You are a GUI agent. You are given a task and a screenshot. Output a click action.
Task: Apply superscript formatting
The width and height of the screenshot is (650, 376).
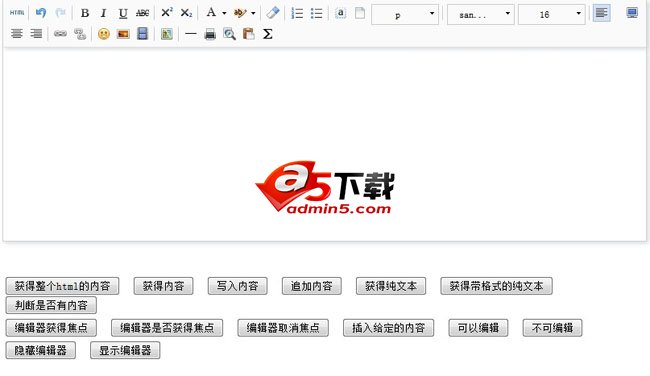(x=167, y=13)
